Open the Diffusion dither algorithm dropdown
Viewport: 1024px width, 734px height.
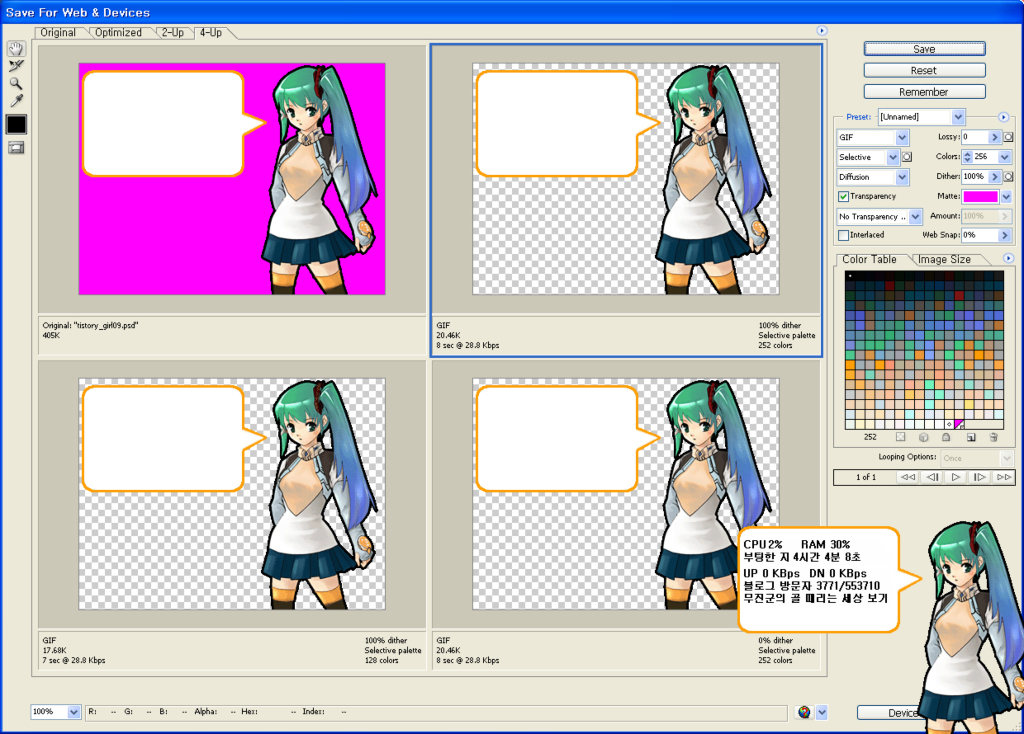(872, 176)
